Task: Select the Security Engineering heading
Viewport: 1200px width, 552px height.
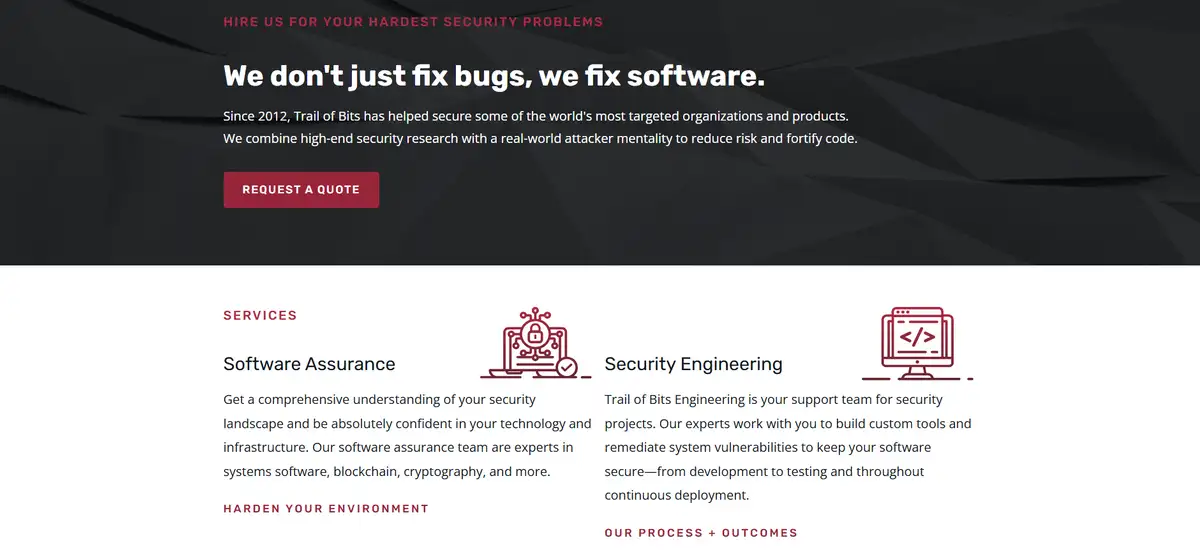Action: tap(693, 364)
